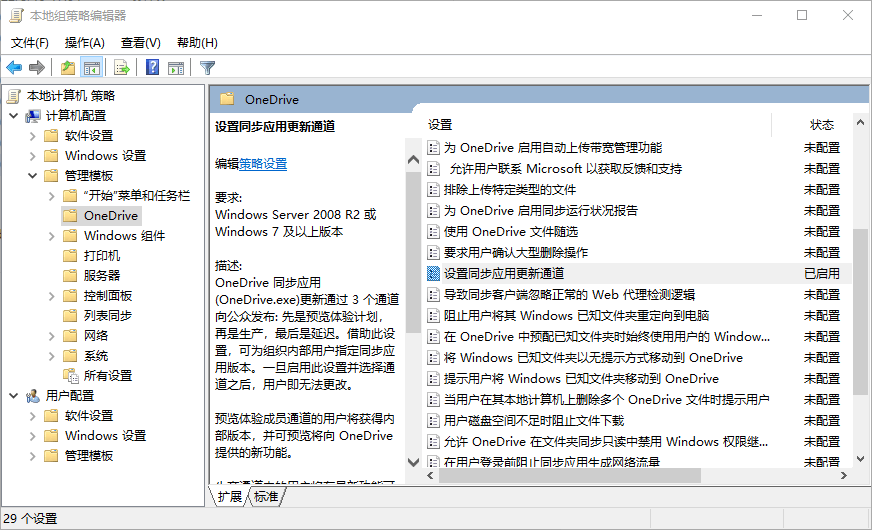The height and width of the screenshot is (530, 872).
Task: Toggle the show/hide console tree icon
Action: click(x=92, y=68)
